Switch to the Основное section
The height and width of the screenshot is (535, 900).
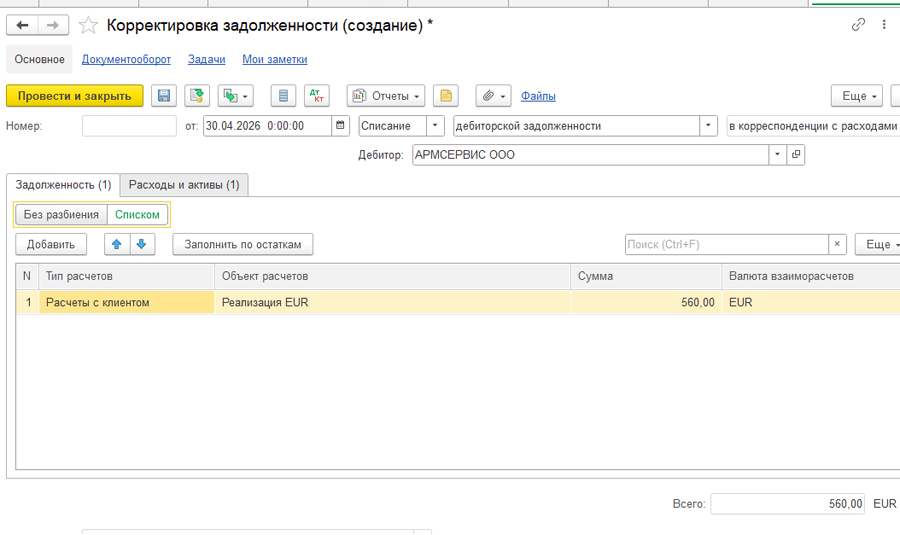[40, 59]
